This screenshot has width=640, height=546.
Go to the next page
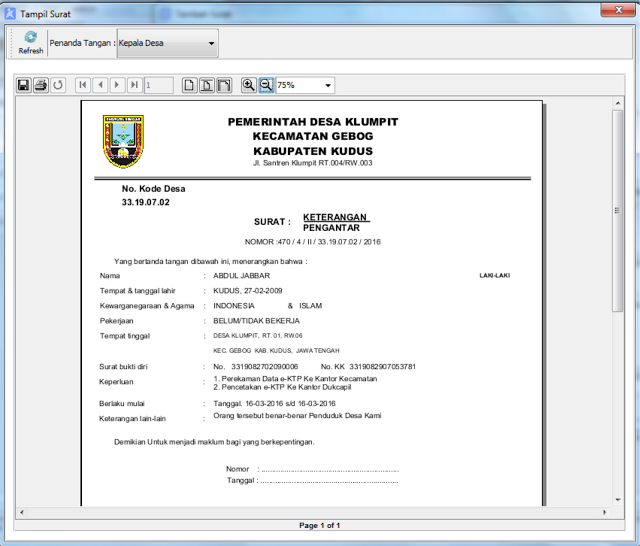tap(117, 85)
